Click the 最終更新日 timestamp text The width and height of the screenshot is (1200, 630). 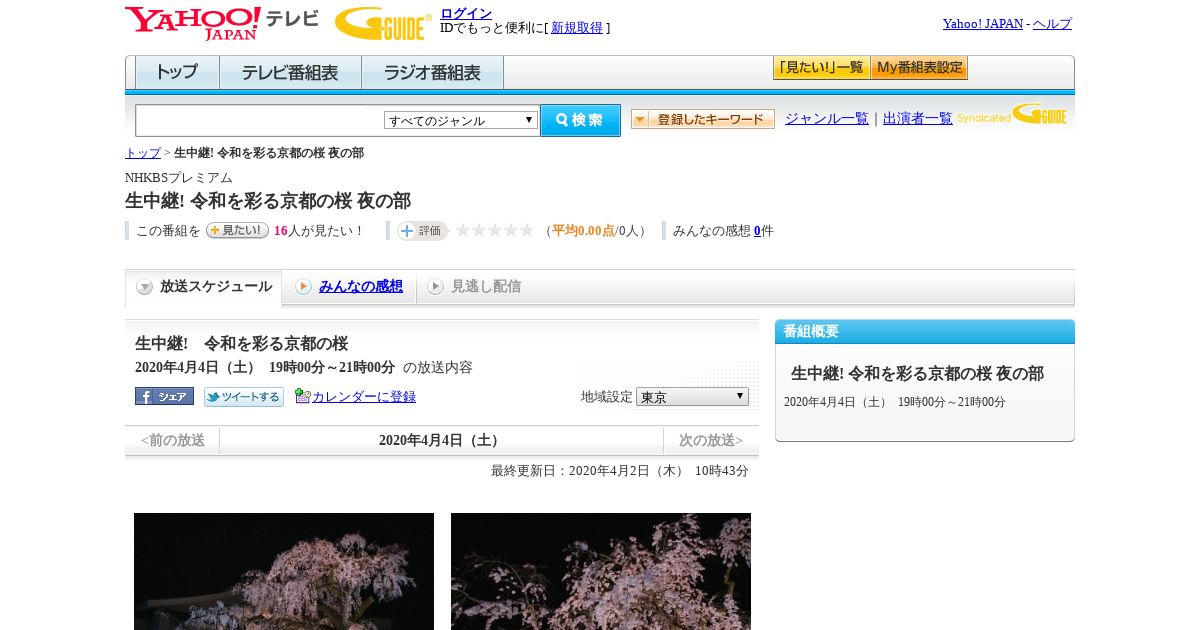coord(620,471)
